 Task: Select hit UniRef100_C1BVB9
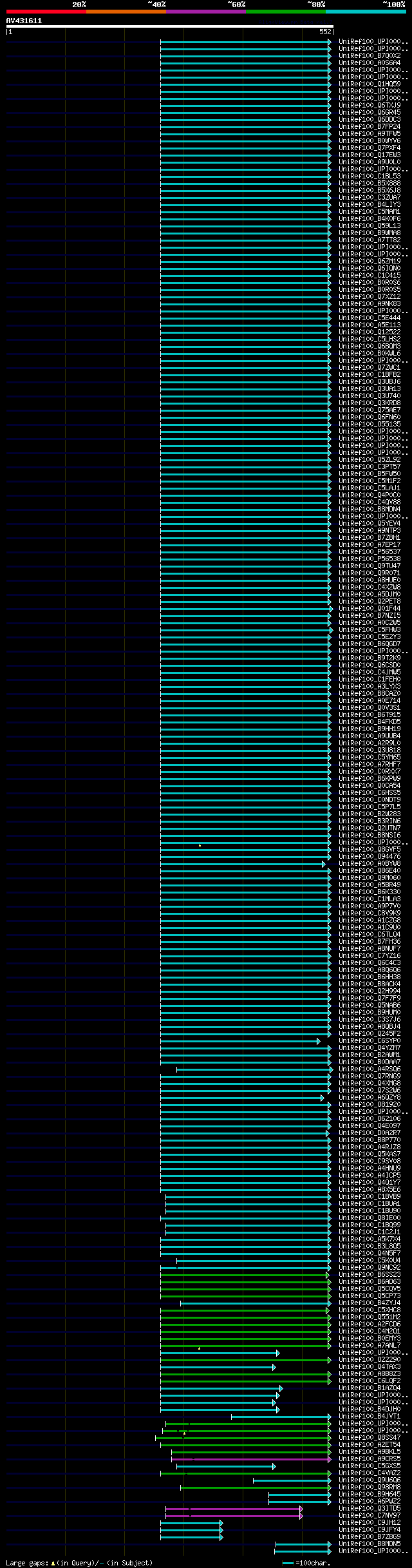[370, 1197]
